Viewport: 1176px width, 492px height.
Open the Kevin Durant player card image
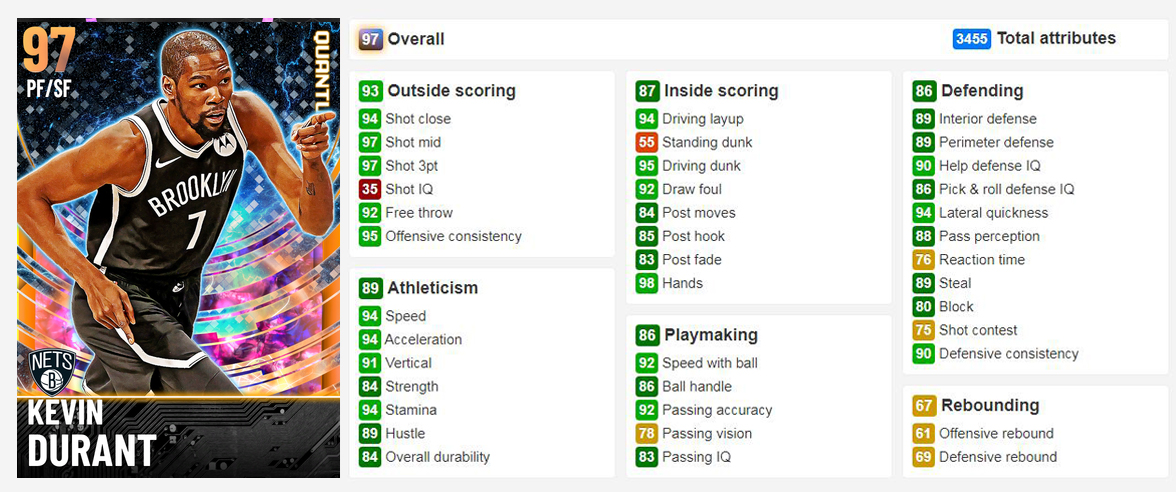(x=178, y=248)
